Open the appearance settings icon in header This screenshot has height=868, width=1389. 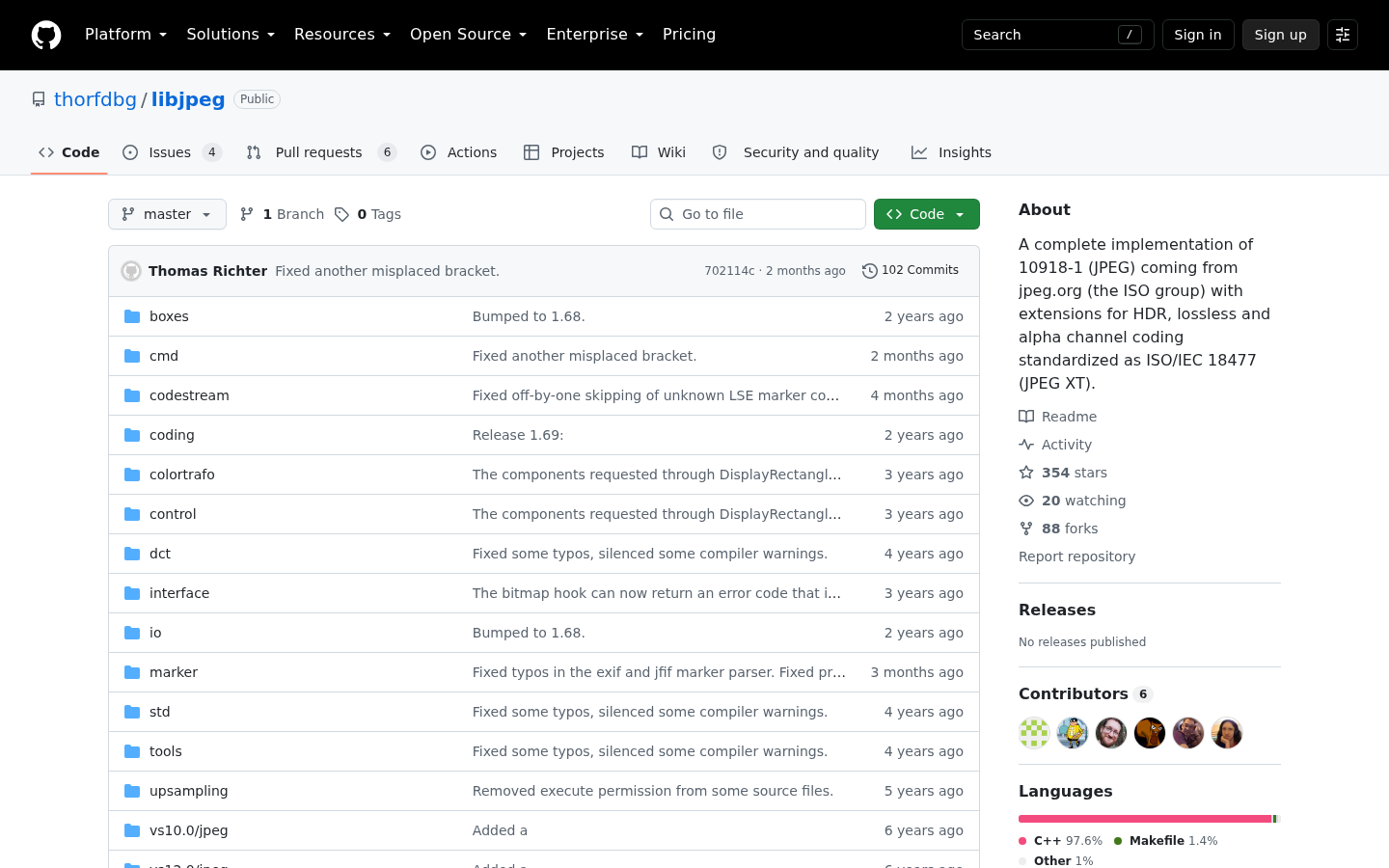(1343, 35)
